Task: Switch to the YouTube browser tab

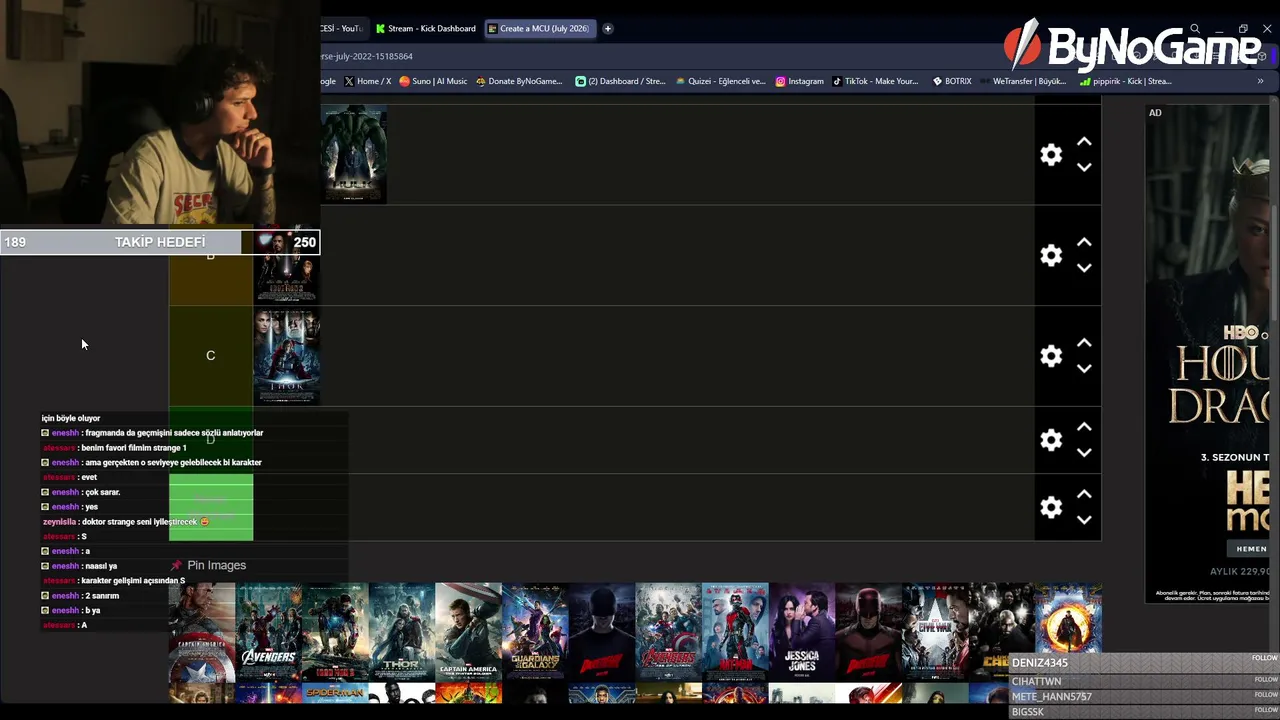Action: pyautogui.click(x=344, y=28)
